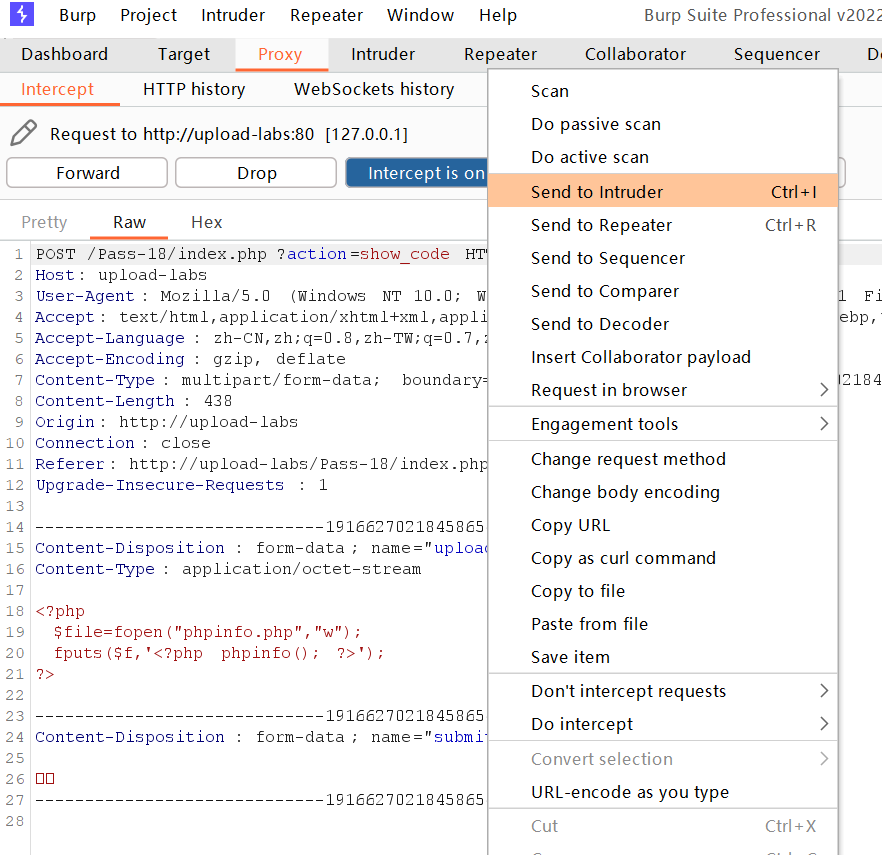
Task: Select the Proxy tab
Action: pyautogui.click(x=280, y=54)
